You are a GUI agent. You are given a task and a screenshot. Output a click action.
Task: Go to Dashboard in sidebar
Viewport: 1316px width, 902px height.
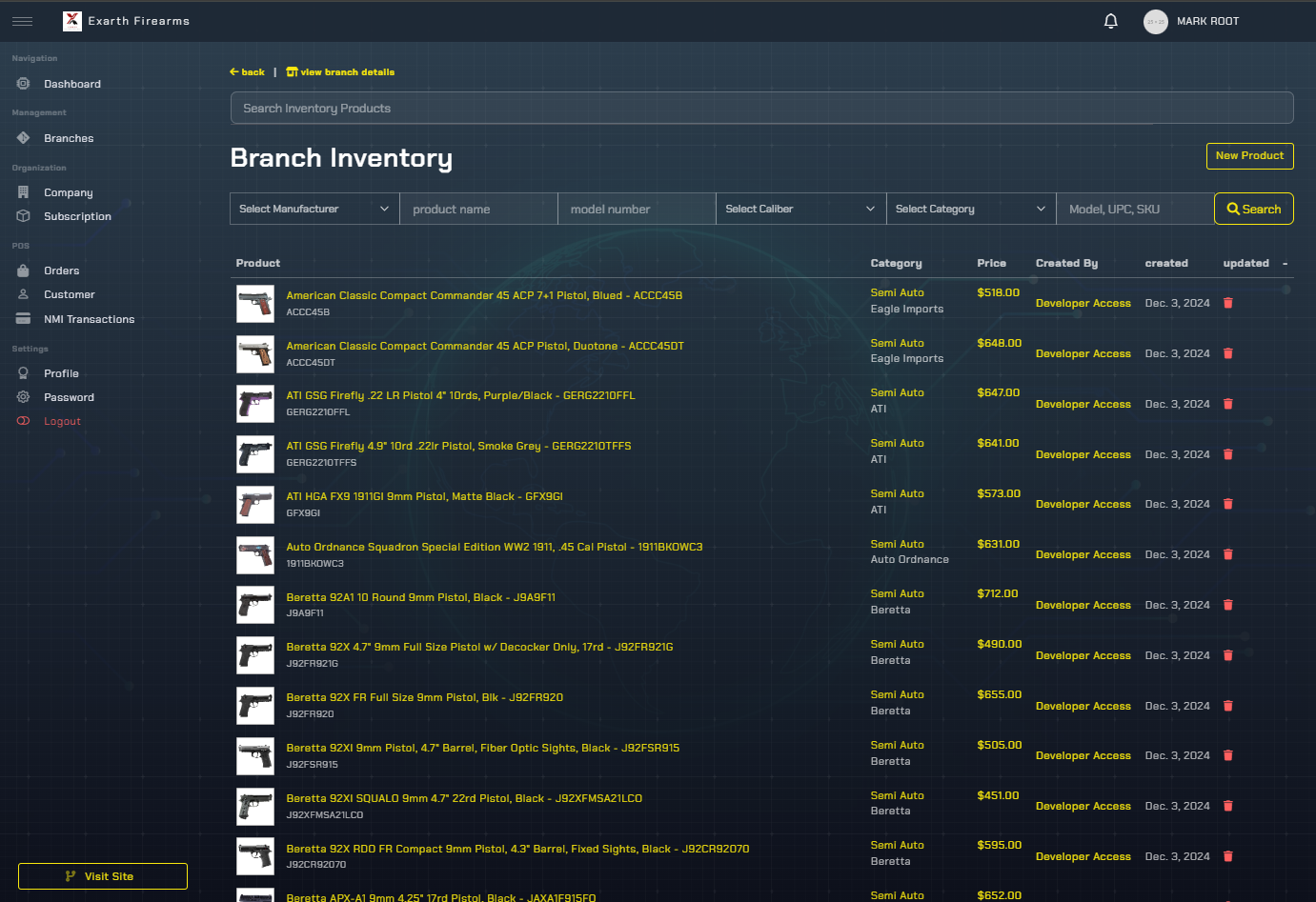pos(72,84)
